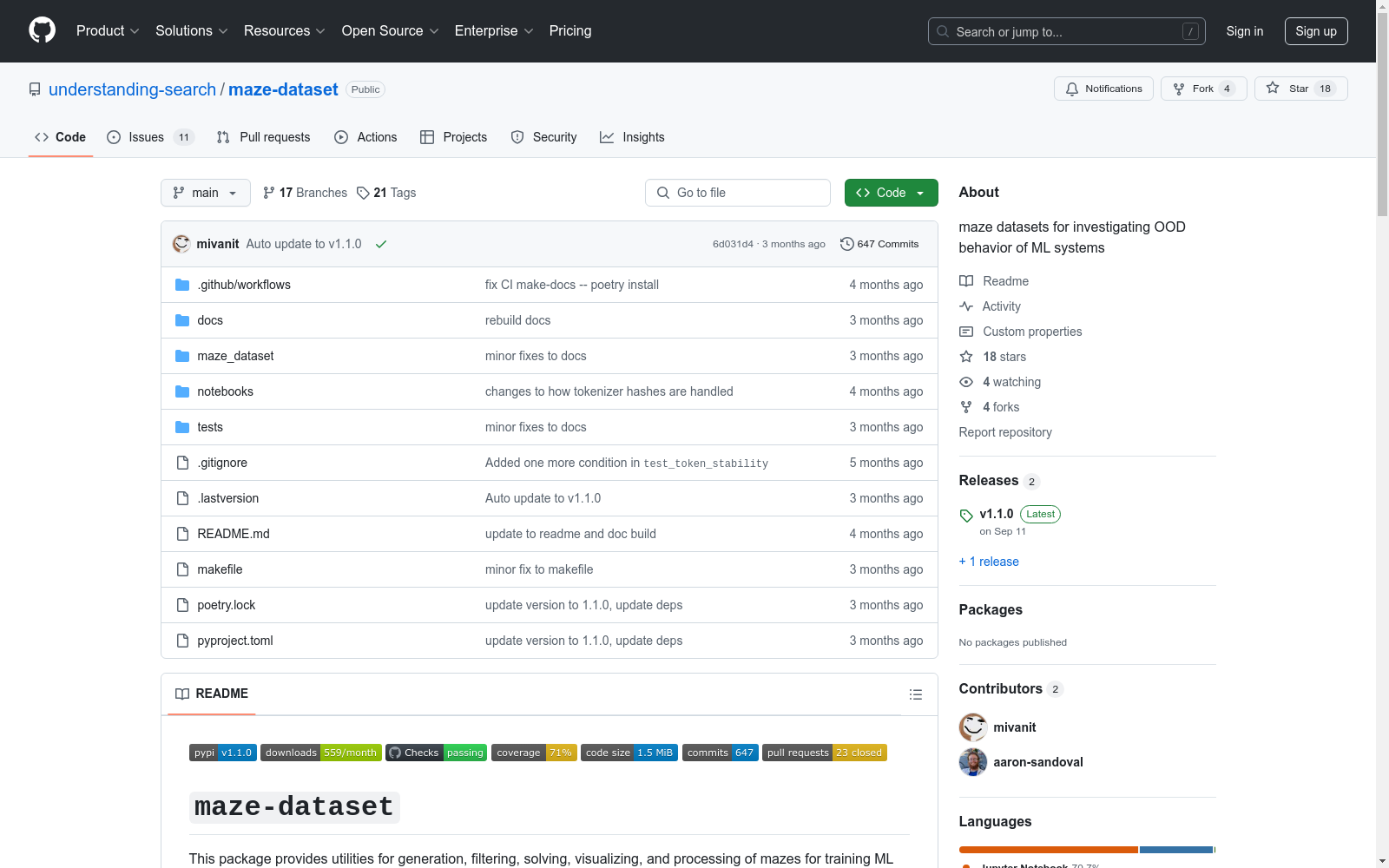Open the main branch selector dropdown

(x=206, y=193)
